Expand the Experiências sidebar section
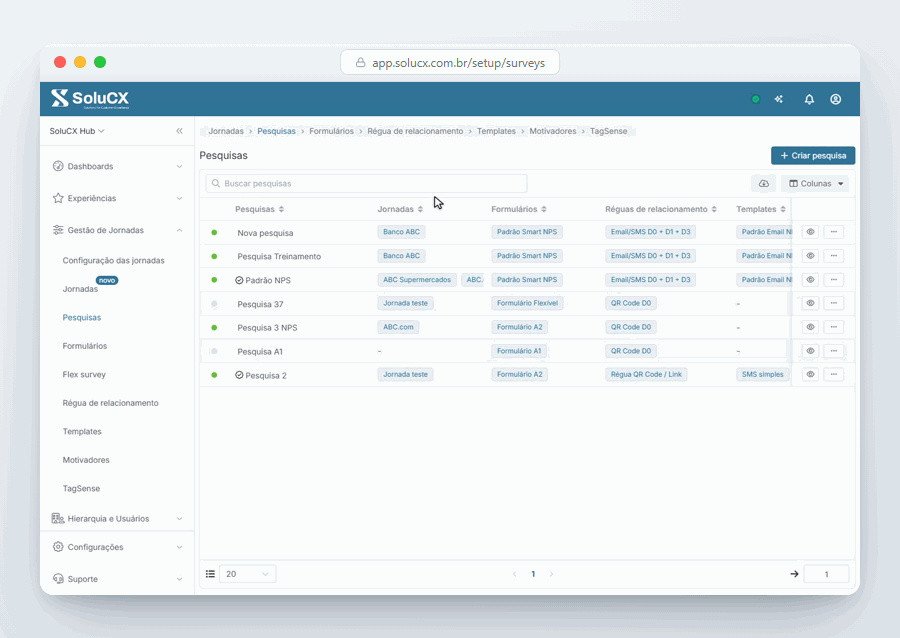 coord(117,199)
